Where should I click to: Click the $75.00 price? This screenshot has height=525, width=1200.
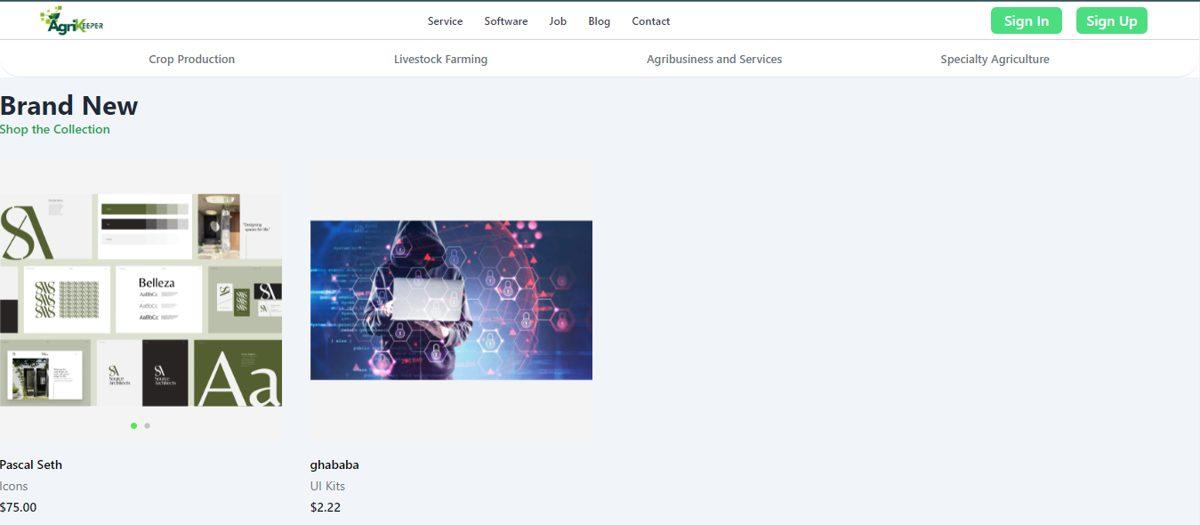[x=18, y=507]
